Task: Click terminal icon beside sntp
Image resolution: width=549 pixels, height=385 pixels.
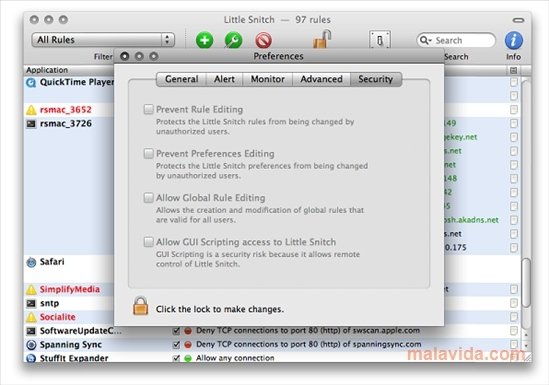Action: [x=31, y=303]
